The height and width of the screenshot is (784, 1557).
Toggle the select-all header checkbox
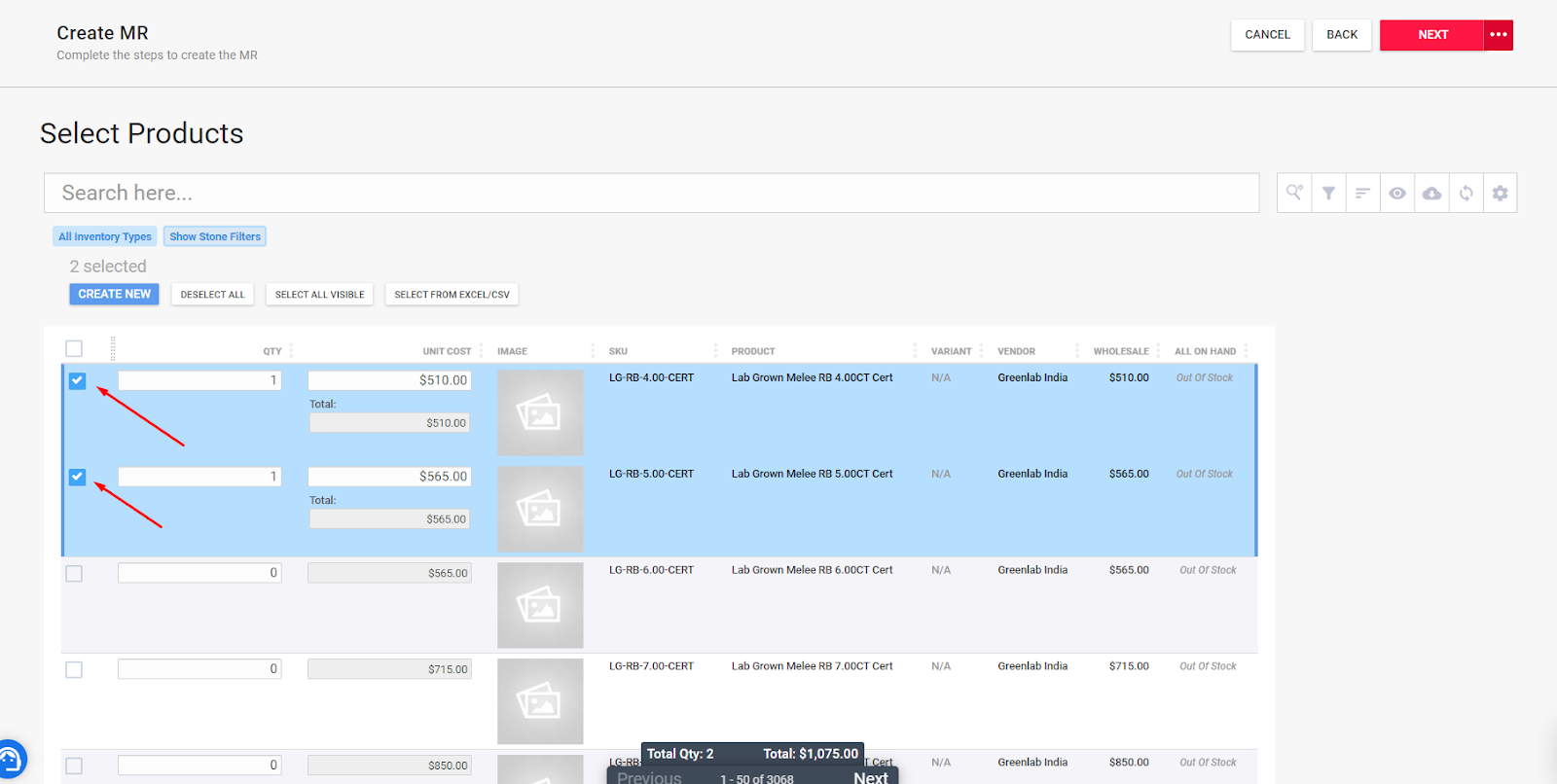point(74,348)
